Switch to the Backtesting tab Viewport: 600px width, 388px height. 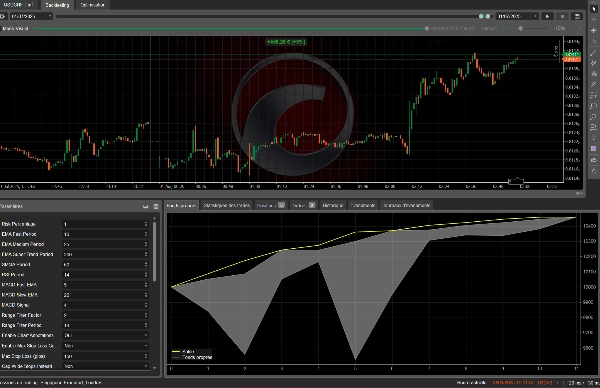pos(57,5)
